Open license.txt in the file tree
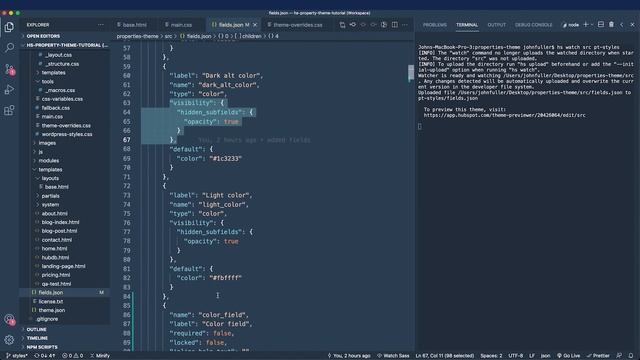Viewport: 640px width, 360px height. coord(51,302)
